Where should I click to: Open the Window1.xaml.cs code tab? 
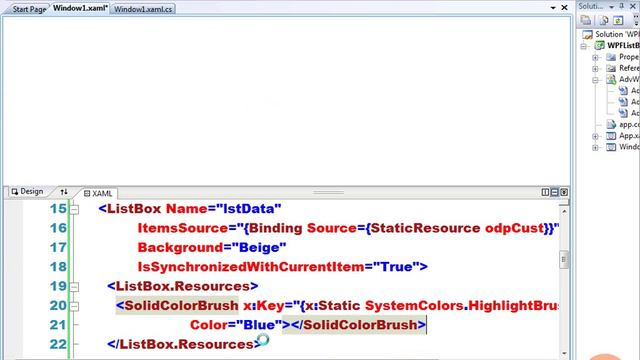143,9
